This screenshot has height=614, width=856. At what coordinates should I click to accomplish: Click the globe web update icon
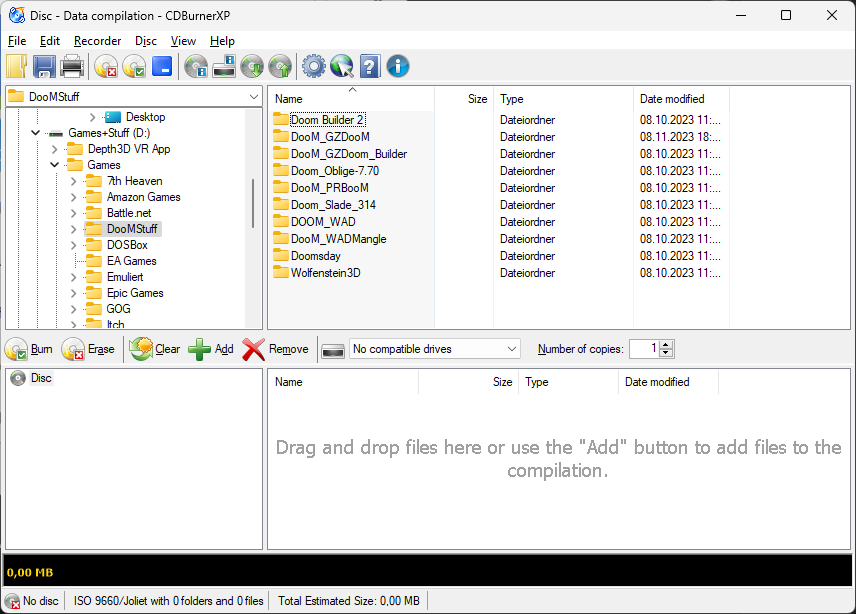pos(342,67)
